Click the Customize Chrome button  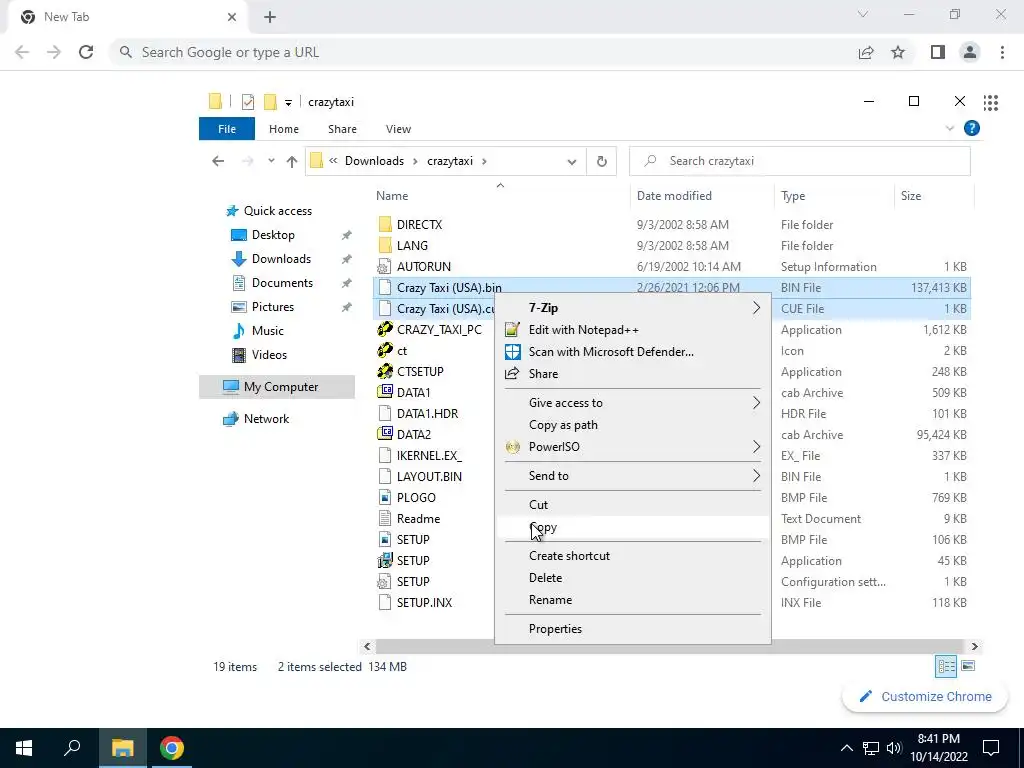(925, 696)
